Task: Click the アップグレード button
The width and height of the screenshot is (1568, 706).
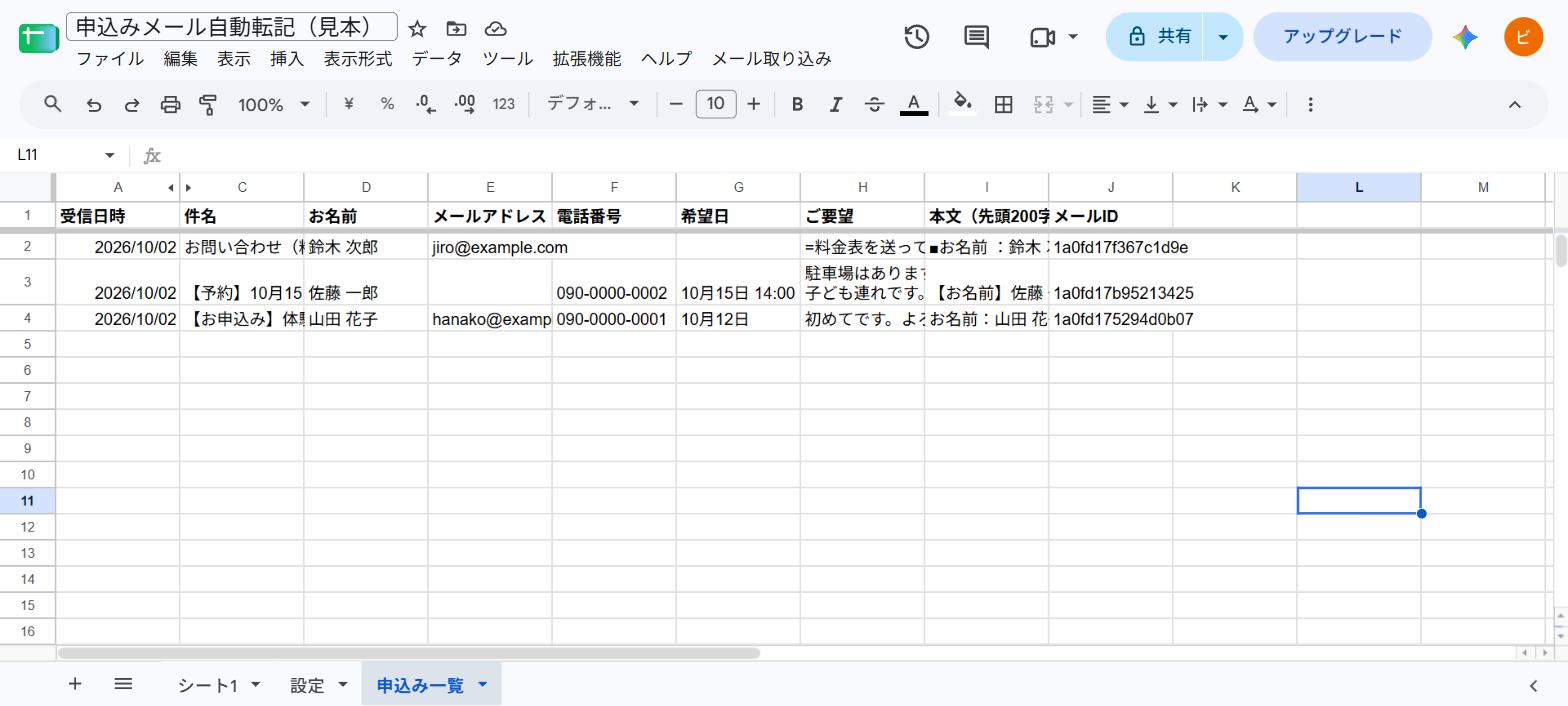Action: (x=1342, y=37)
